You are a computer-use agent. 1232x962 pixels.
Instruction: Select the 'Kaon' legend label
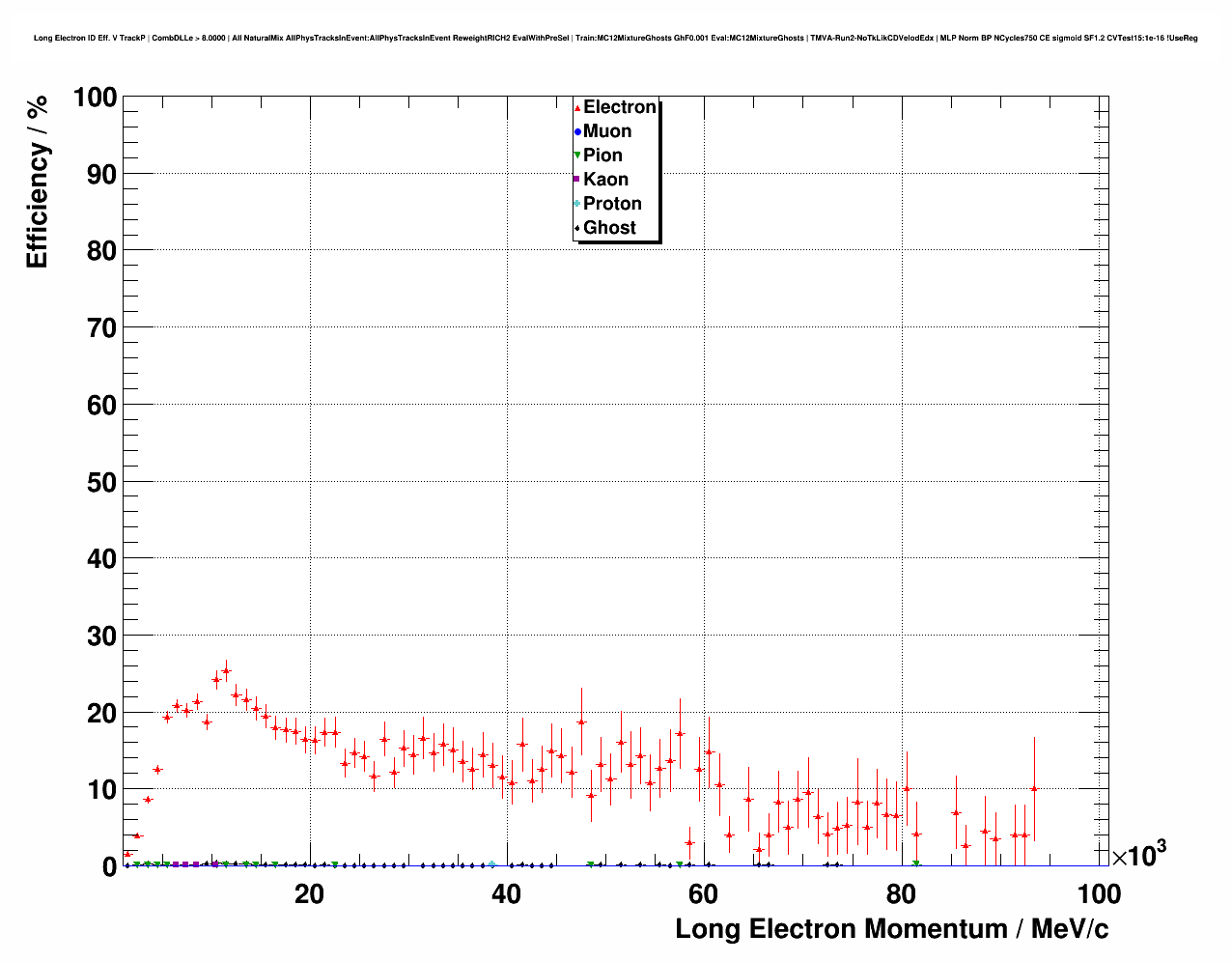coord(605,180)
